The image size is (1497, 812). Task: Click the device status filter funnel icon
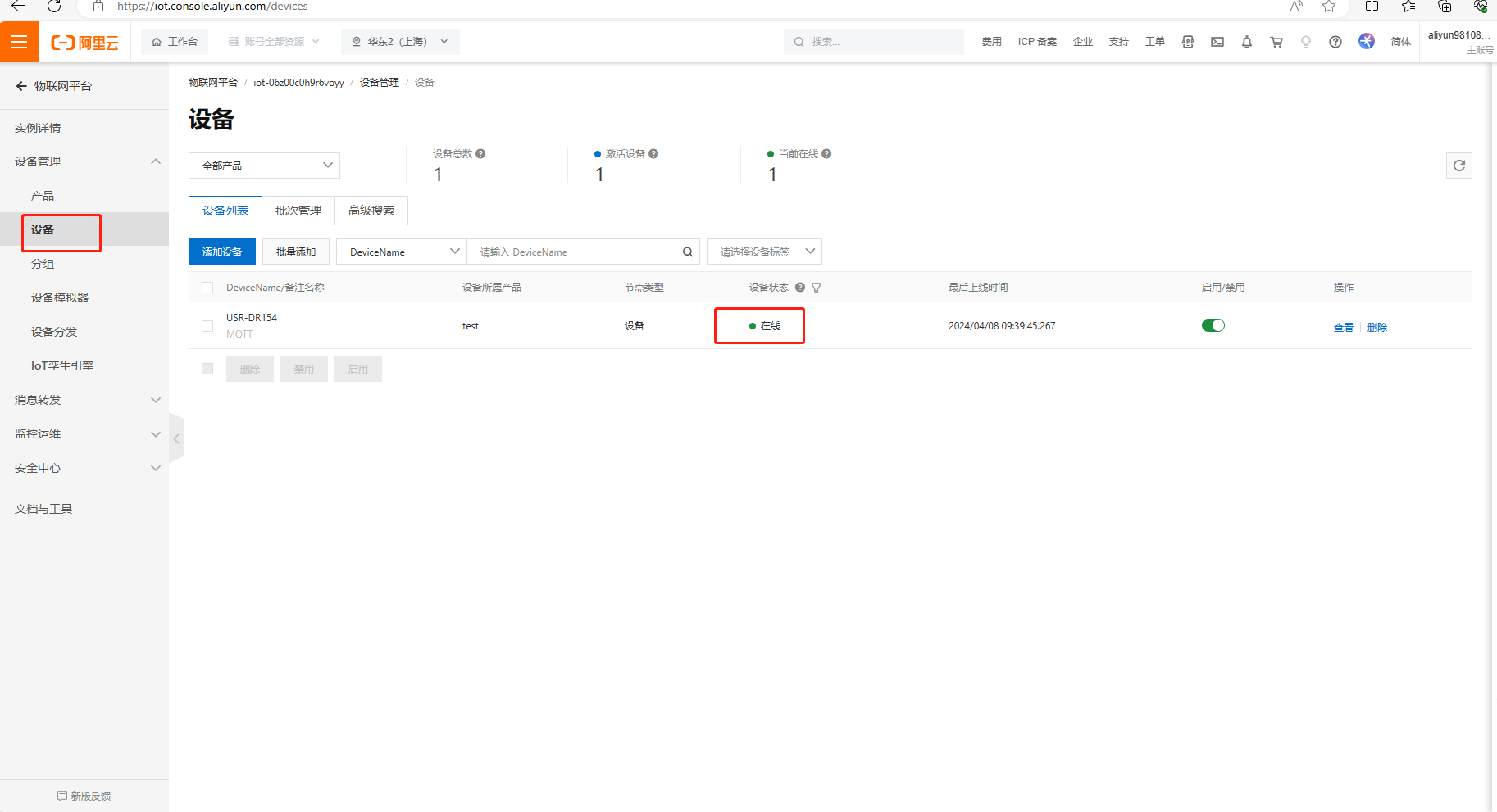tap(816, 288)
